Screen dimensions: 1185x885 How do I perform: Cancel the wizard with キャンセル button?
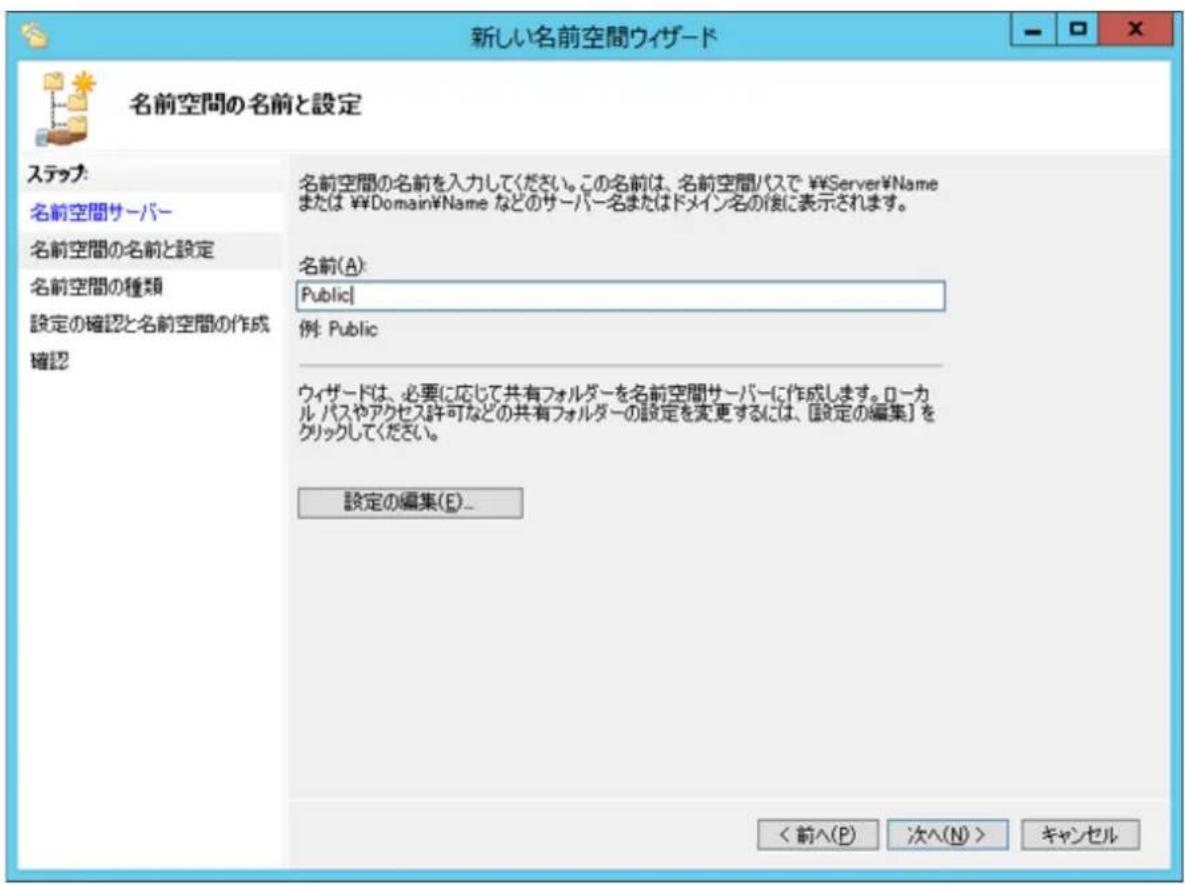[x=1080, y=835]
